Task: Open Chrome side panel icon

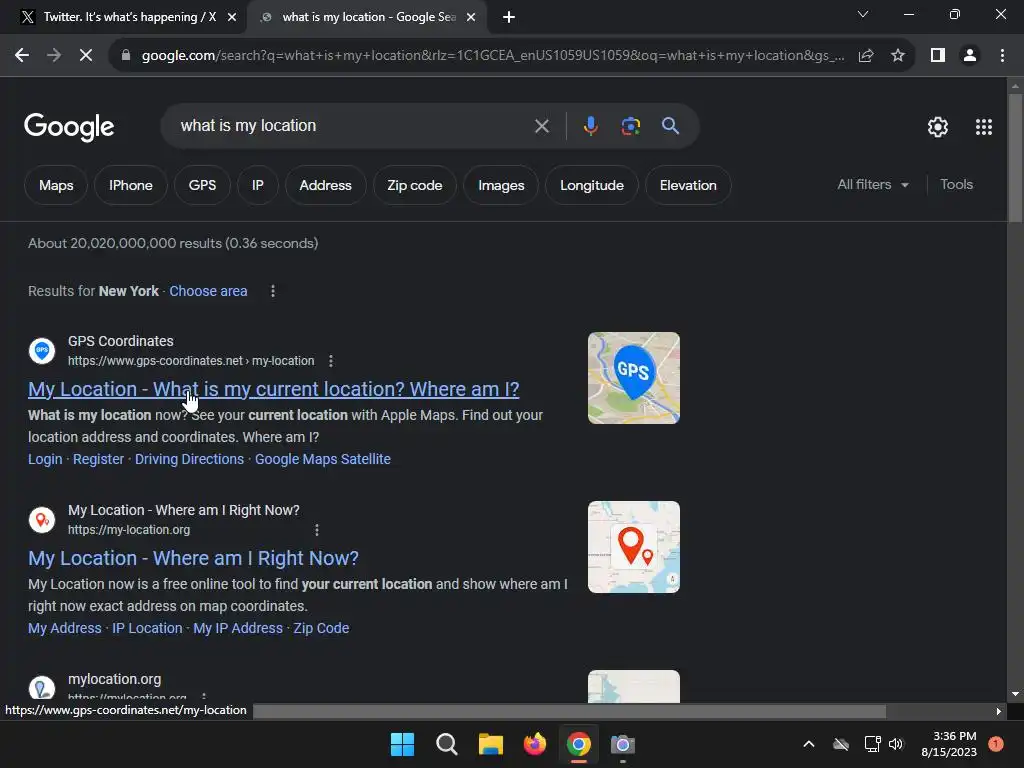Action: (x=938, y=56)
